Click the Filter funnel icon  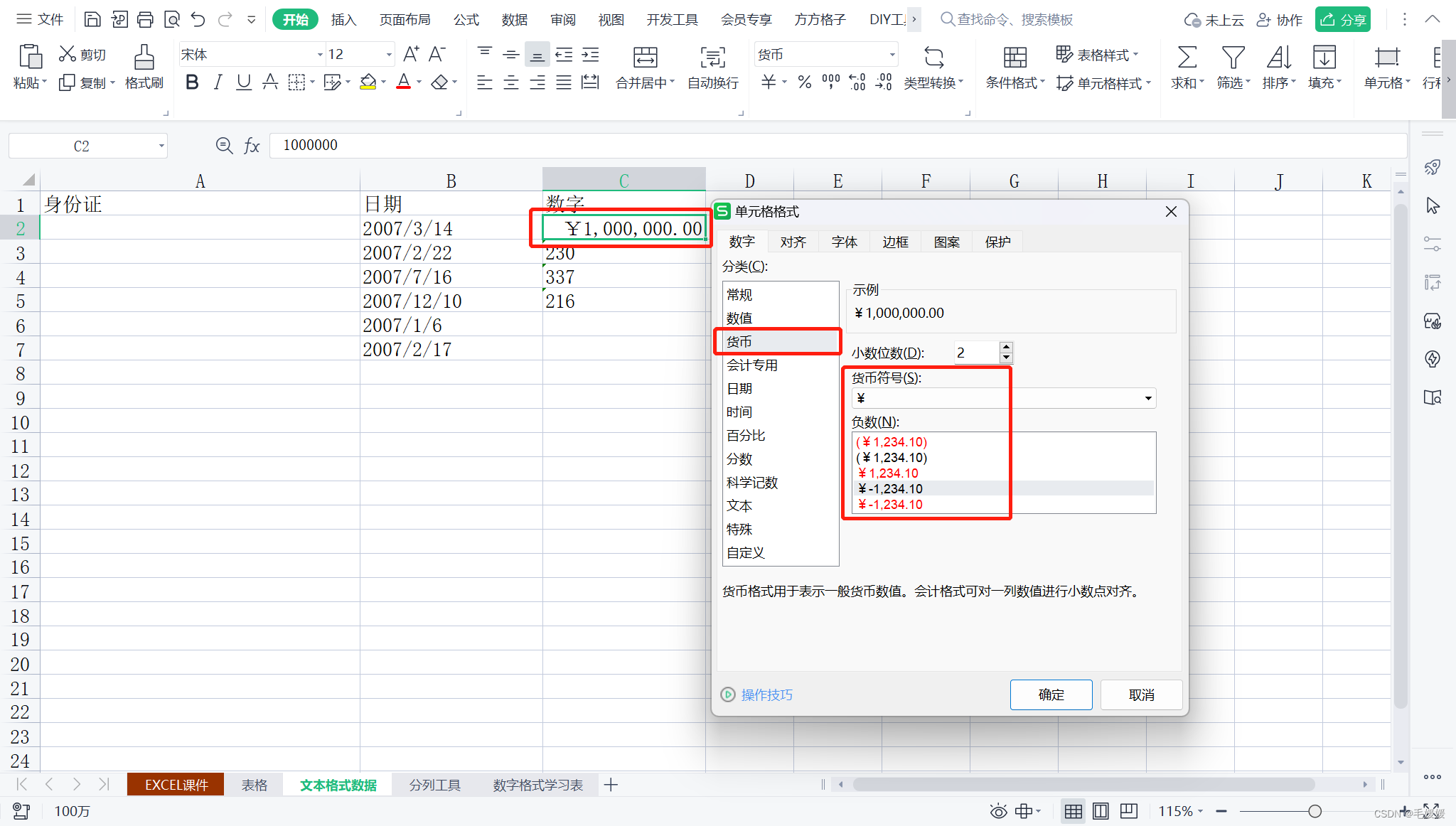tap(1233, 58)
